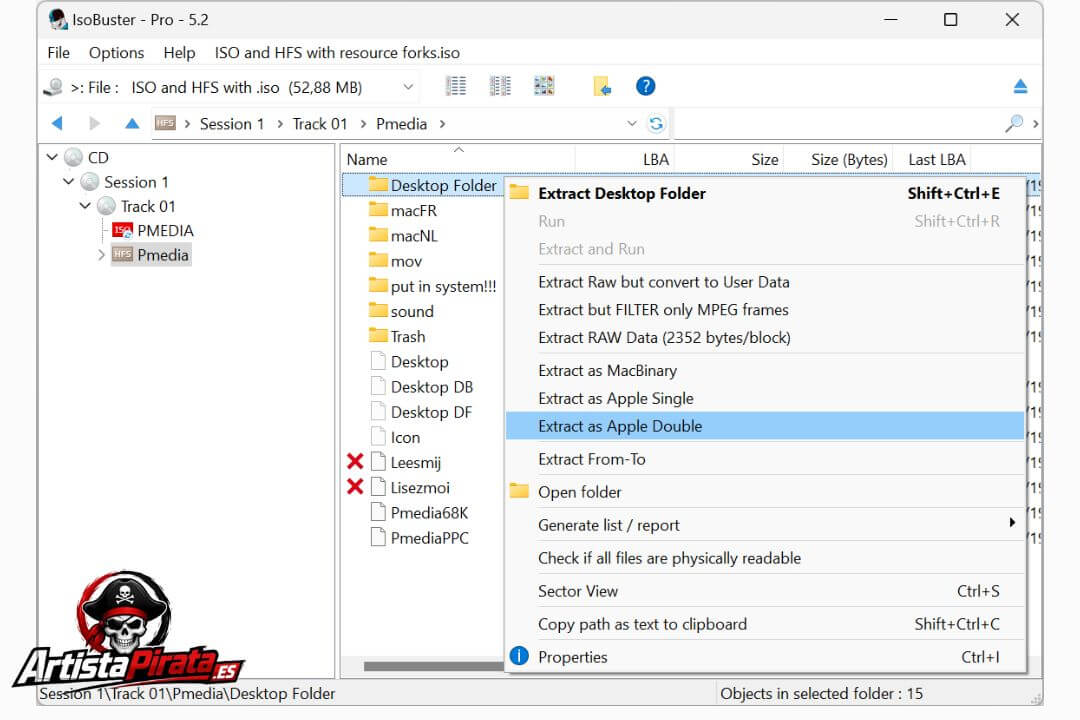Click Pmedia in the breadcrumb path

pyautogui.click(x=402, y=124)
